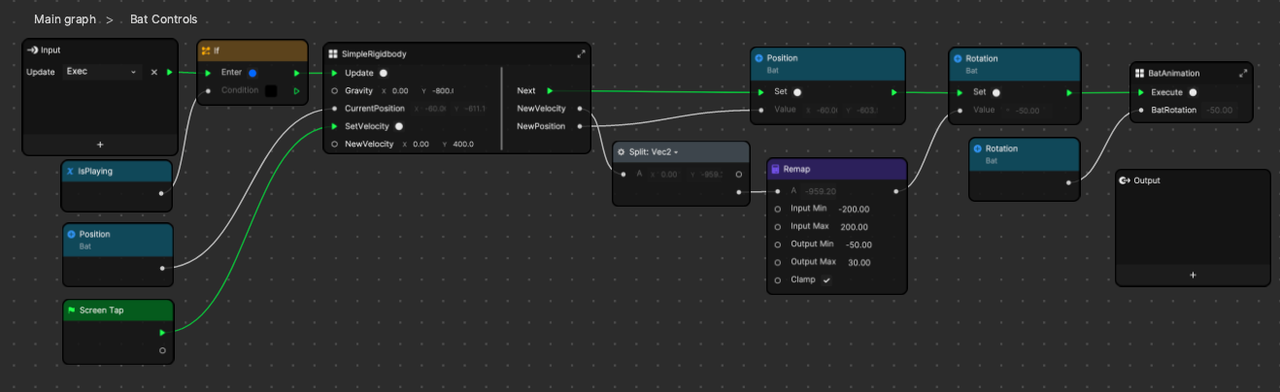The height and width of the screenshot is (392, 1280).
Task: Click the IsPlaying variable X icon
Action: tap(70, 171)
